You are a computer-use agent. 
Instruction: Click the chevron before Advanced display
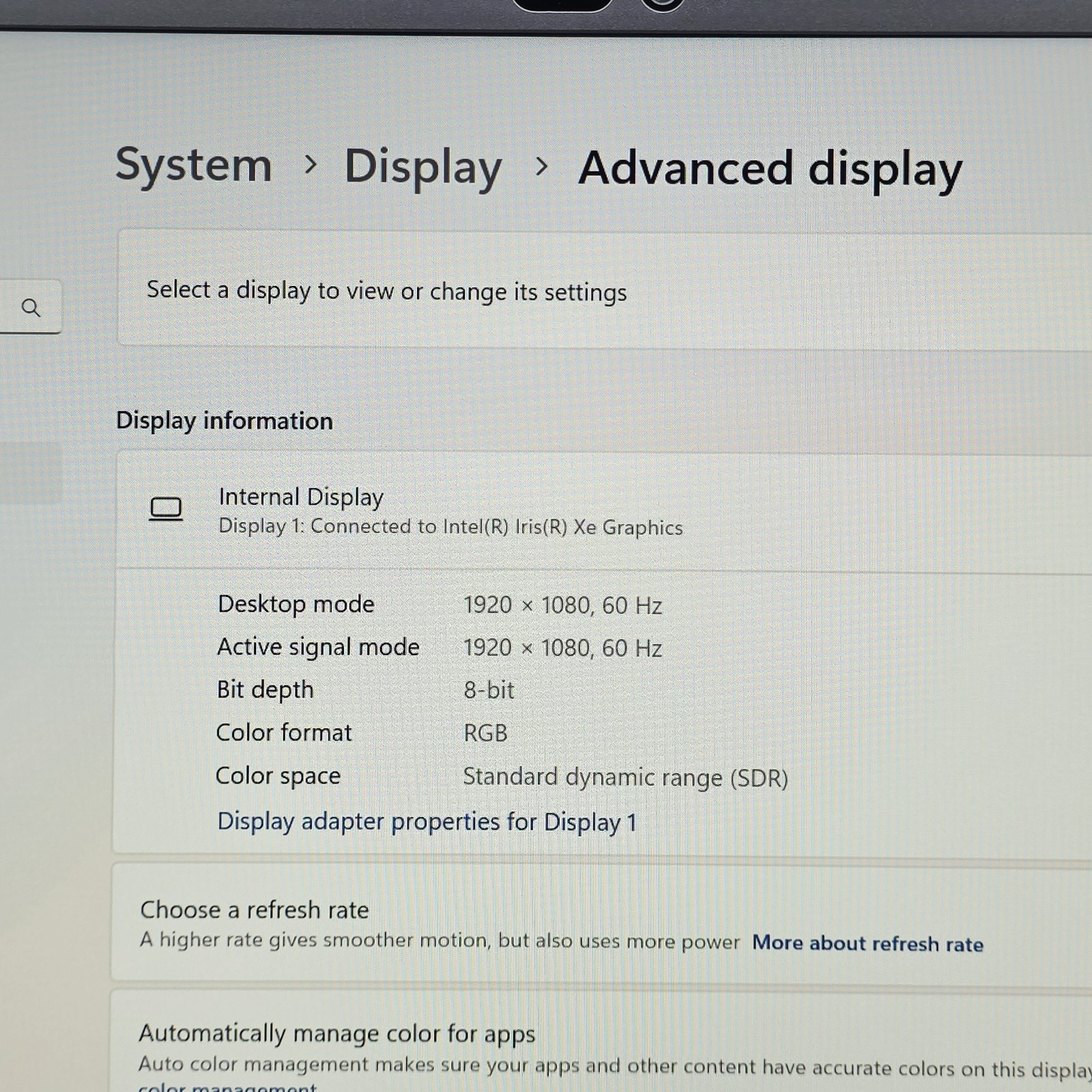pyautogui.click(x=541, y=167)
